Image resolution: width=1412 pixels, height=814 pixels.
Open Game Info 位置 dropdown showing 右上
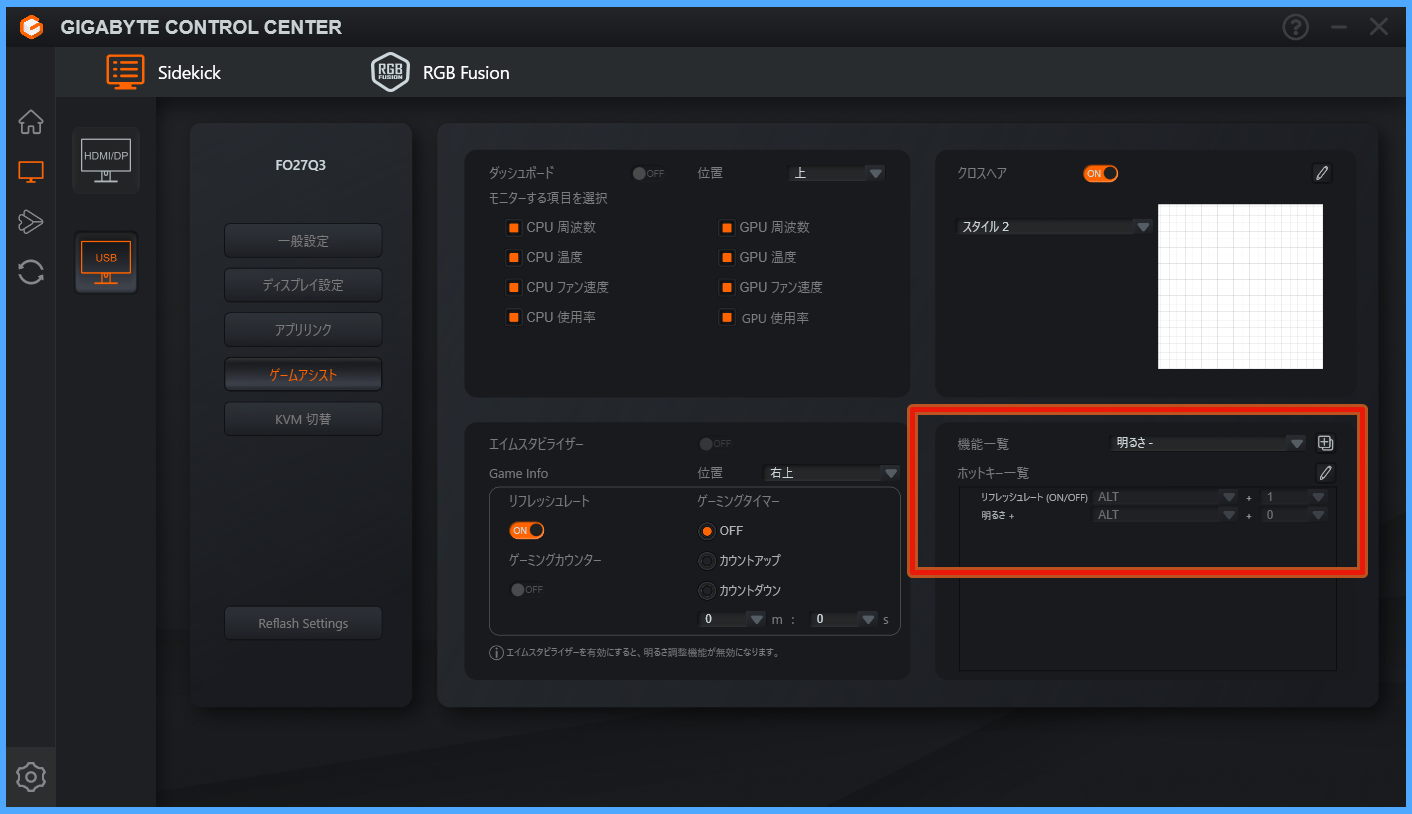point(832,473)
